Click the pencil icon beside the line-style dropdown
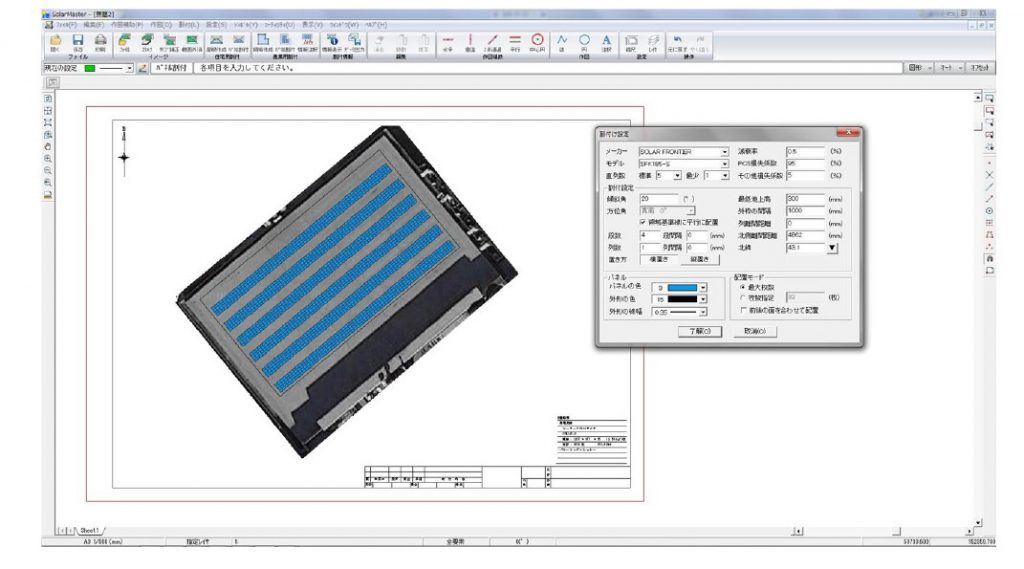This screenshot has height=569, width=1024. (x=142, y=68)
